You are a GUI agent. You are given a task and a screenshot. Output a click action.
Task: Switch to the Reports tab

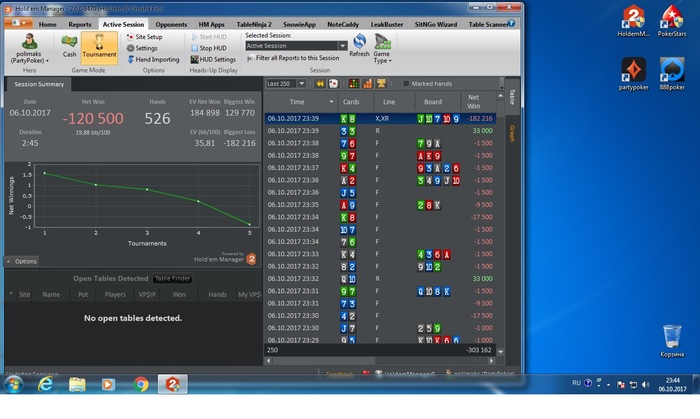pyautogui.click(x=79, y=25)
